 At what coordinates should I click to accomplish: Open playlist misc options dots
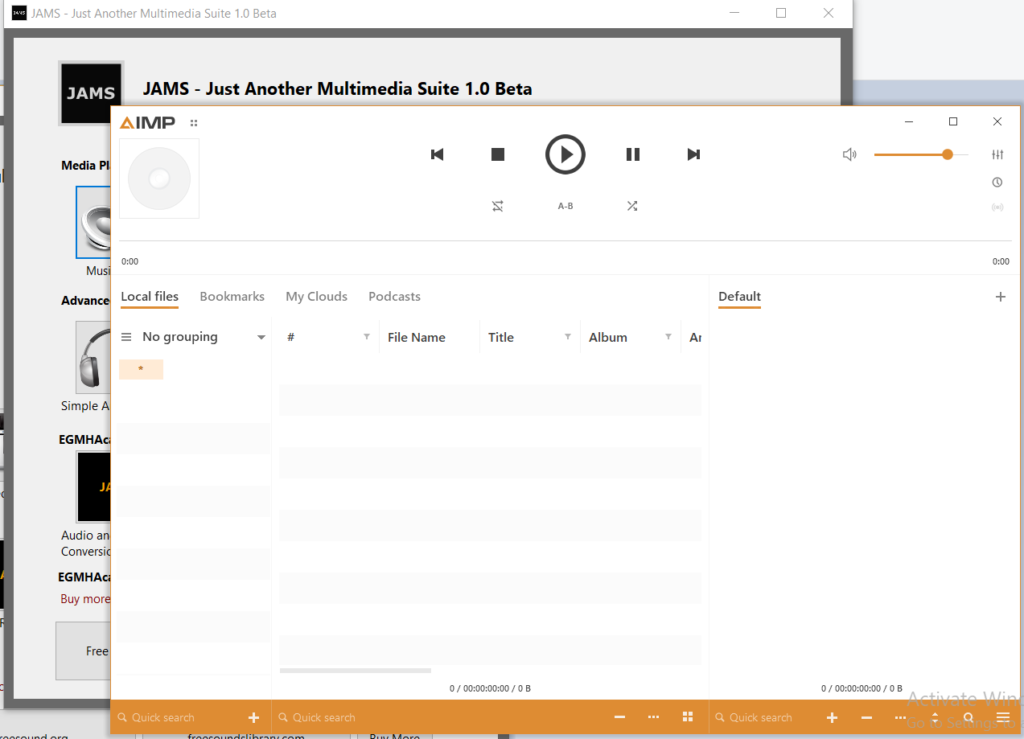coord(900,717)
